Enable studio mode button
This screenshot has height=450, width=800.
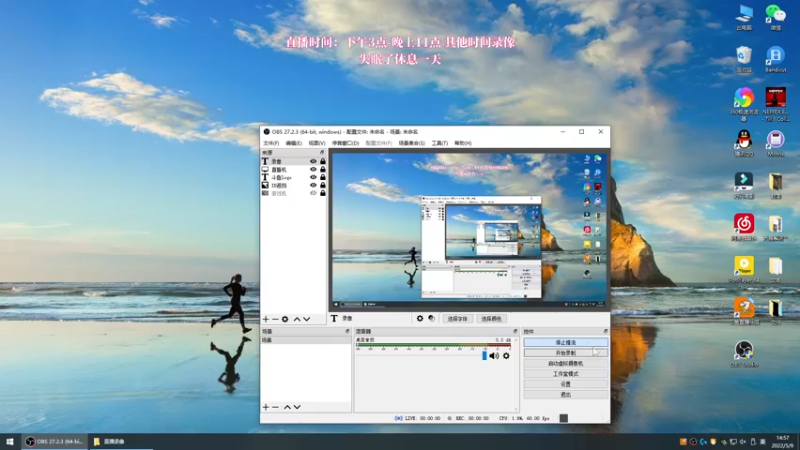click(x=565, y=373)
